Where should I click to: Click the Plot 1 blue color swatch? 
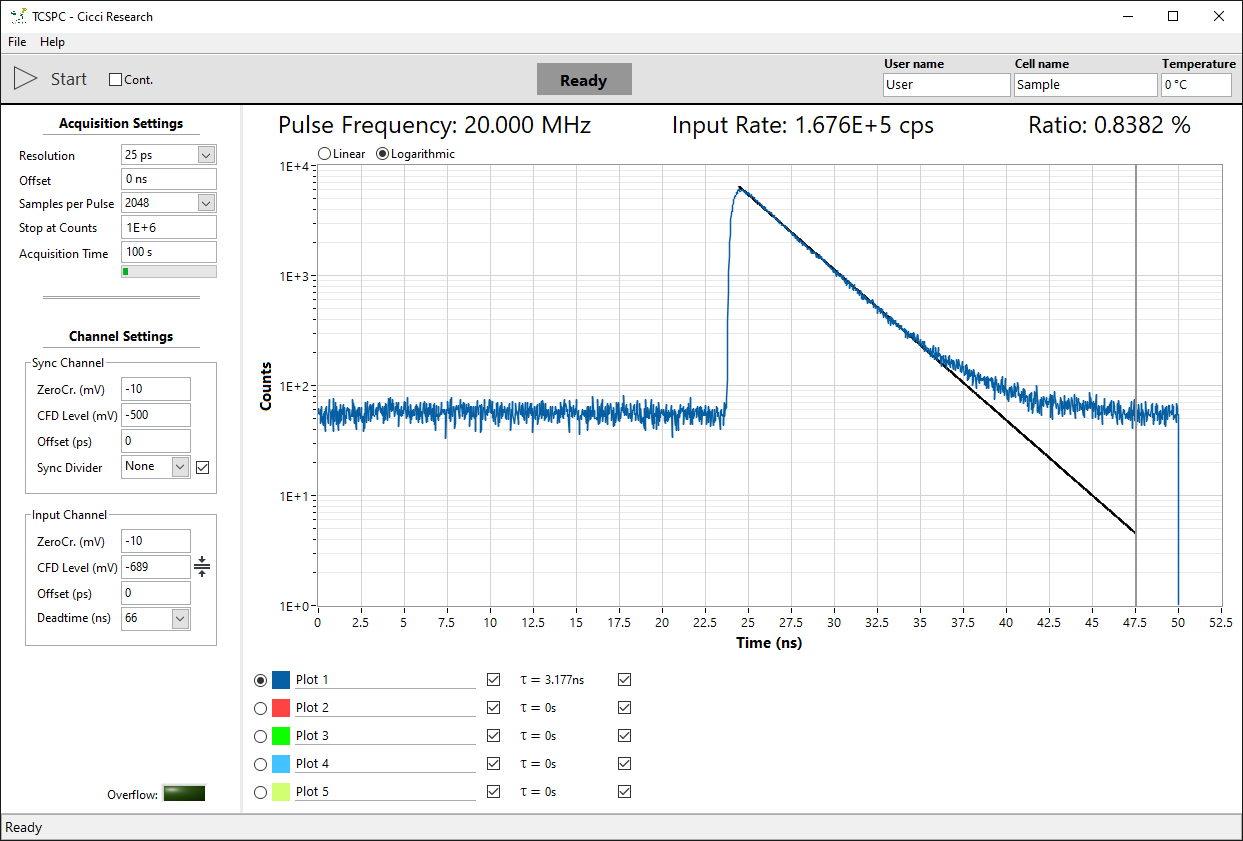click(x=281, y=680)
